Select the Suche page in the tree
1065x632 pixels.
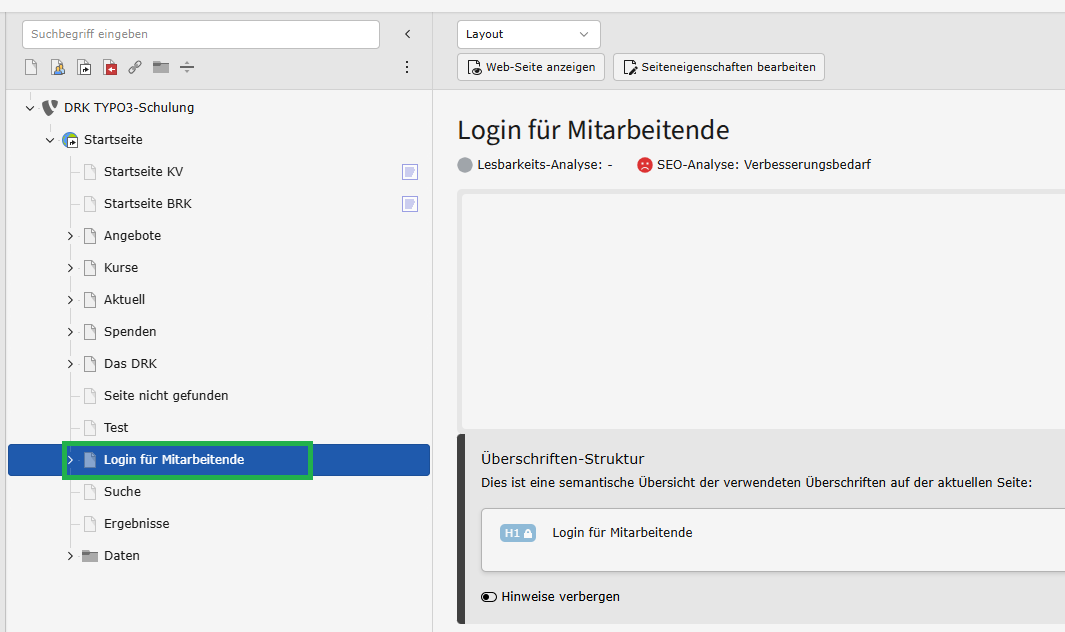click(x=122, y=491)
